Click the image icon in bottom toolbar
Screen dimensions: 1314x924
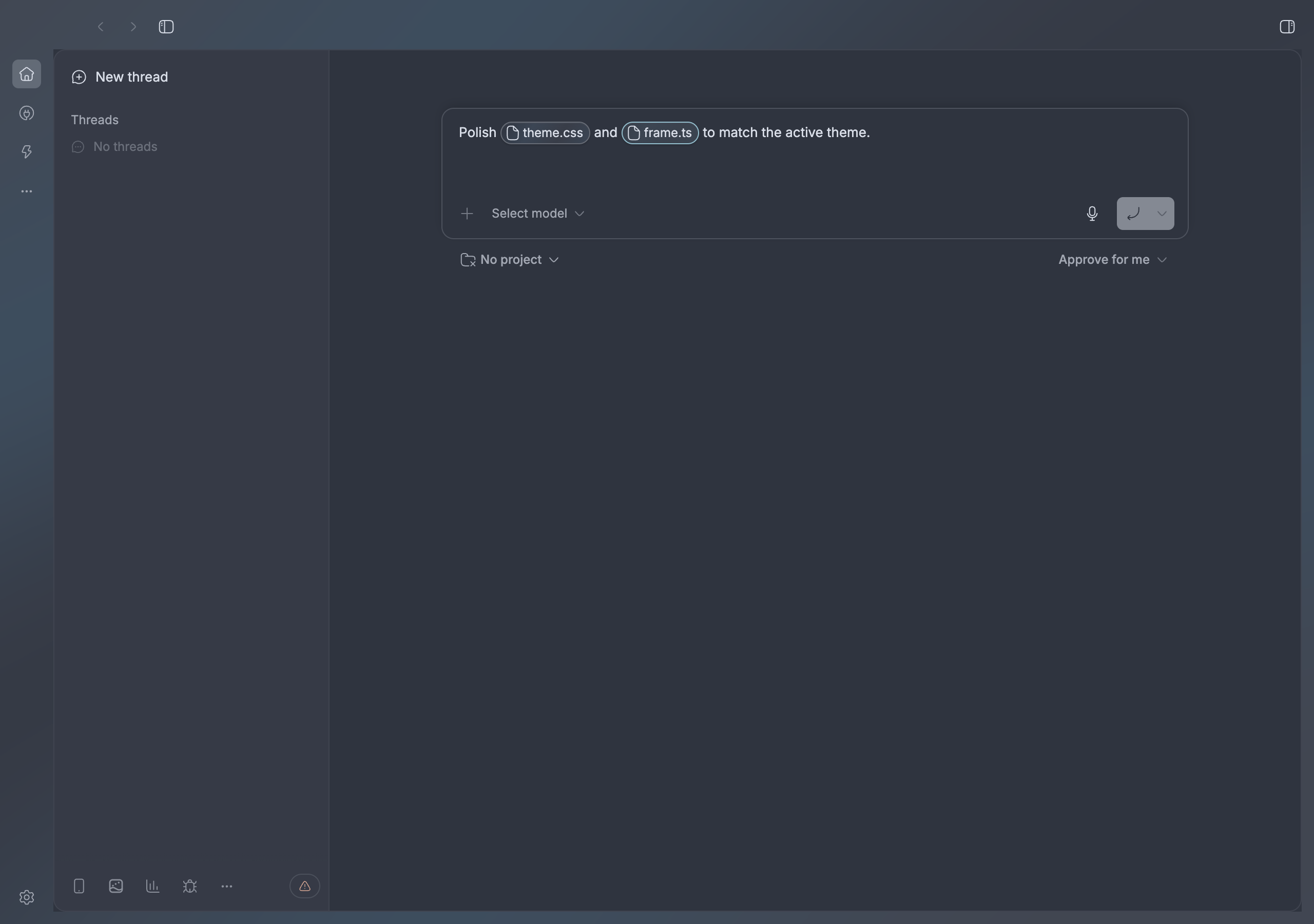pyautogui.click(x=115, y=886)
